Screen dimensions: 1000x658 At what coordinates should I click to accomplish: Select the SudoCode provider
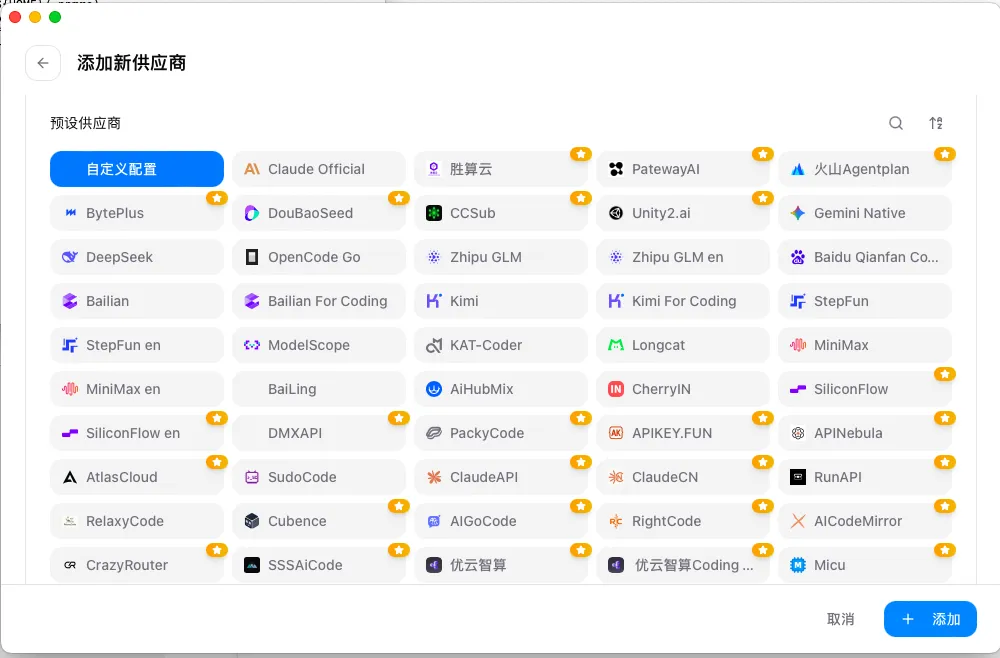[319, 477]
